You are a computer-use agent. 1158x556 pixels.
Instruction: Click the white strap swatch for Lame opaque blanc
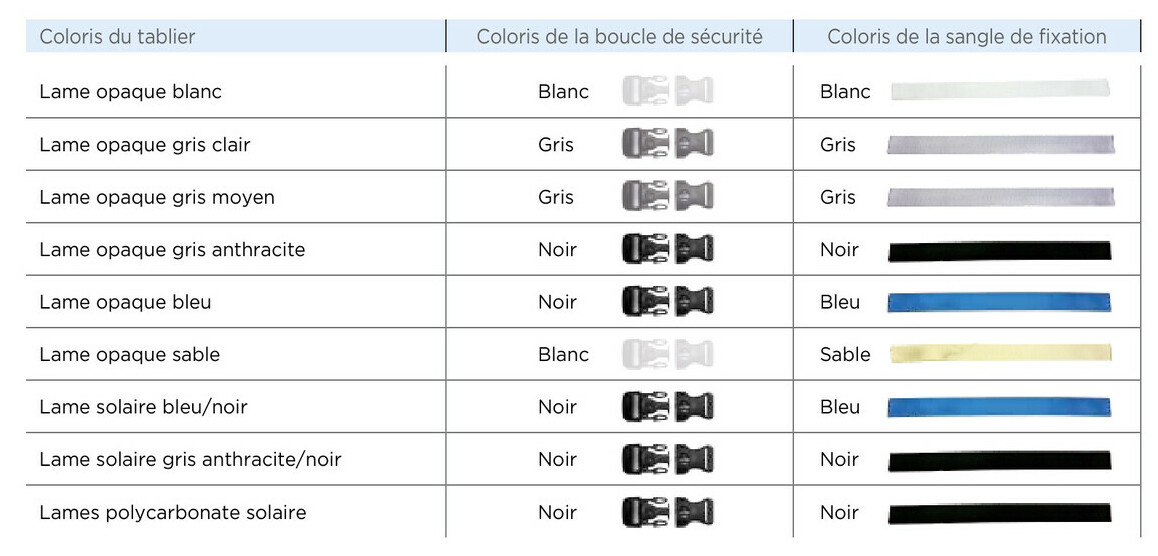[x=999, y=90]
